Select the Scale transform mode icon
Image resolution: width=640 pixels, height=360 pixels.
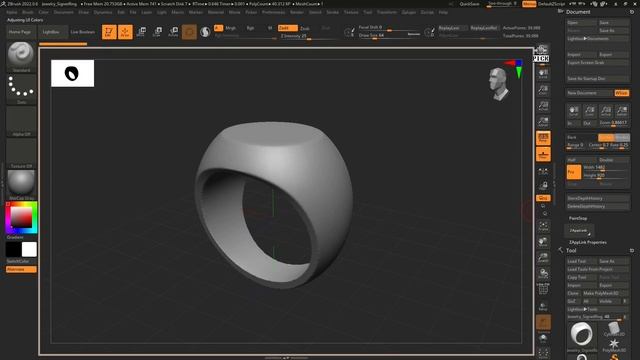(x=157, y=31)
